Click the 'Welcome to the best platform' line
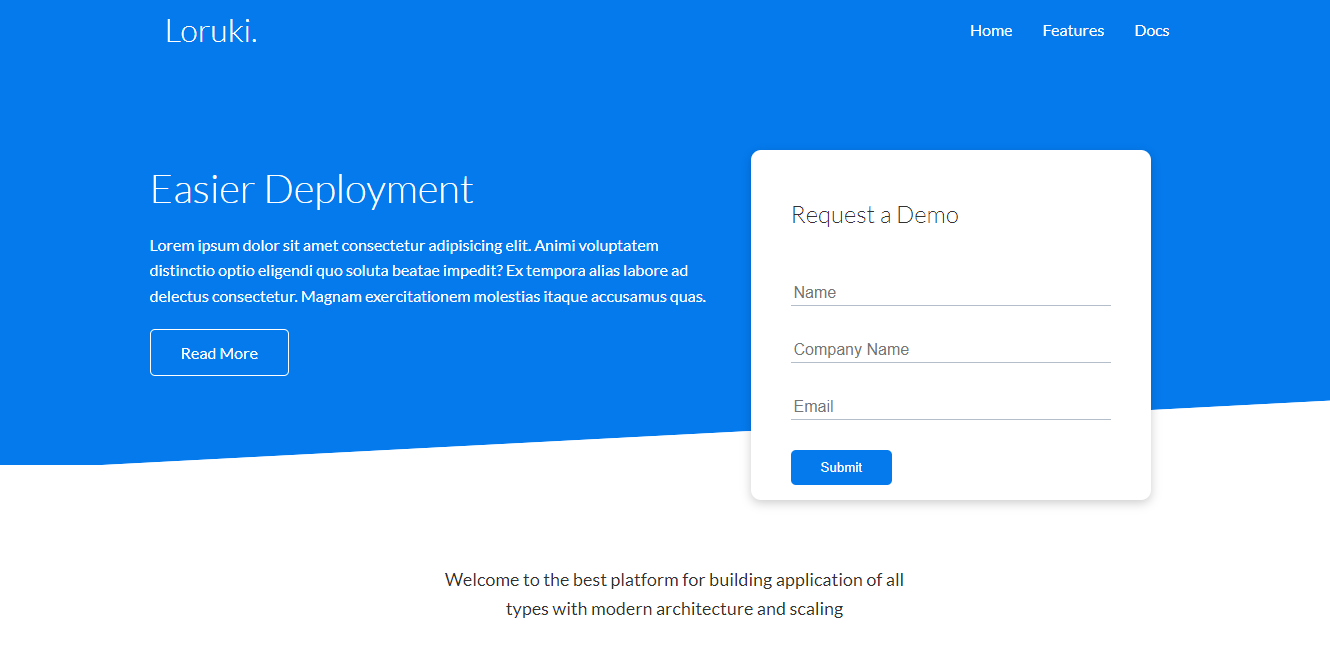The width and height of the screenshot is (1330, 653). click(674, 579)
